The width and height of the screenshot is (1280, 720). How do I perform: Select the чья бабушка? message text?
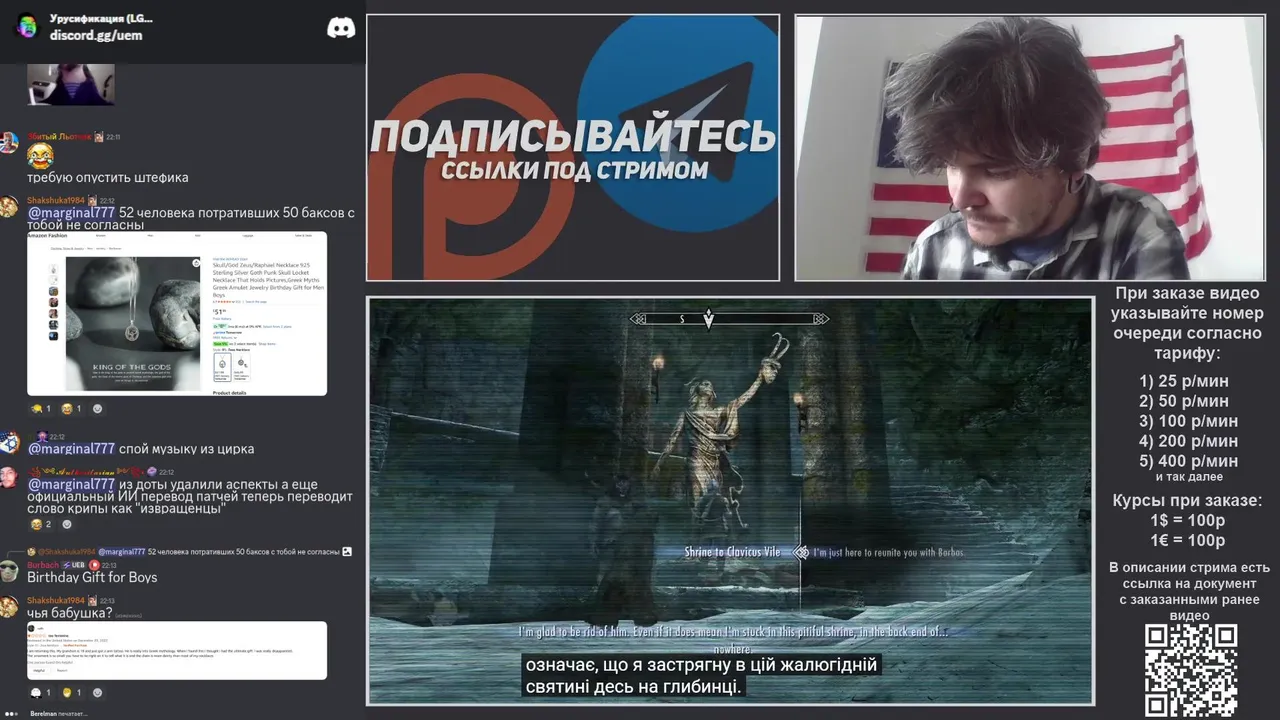68,613
